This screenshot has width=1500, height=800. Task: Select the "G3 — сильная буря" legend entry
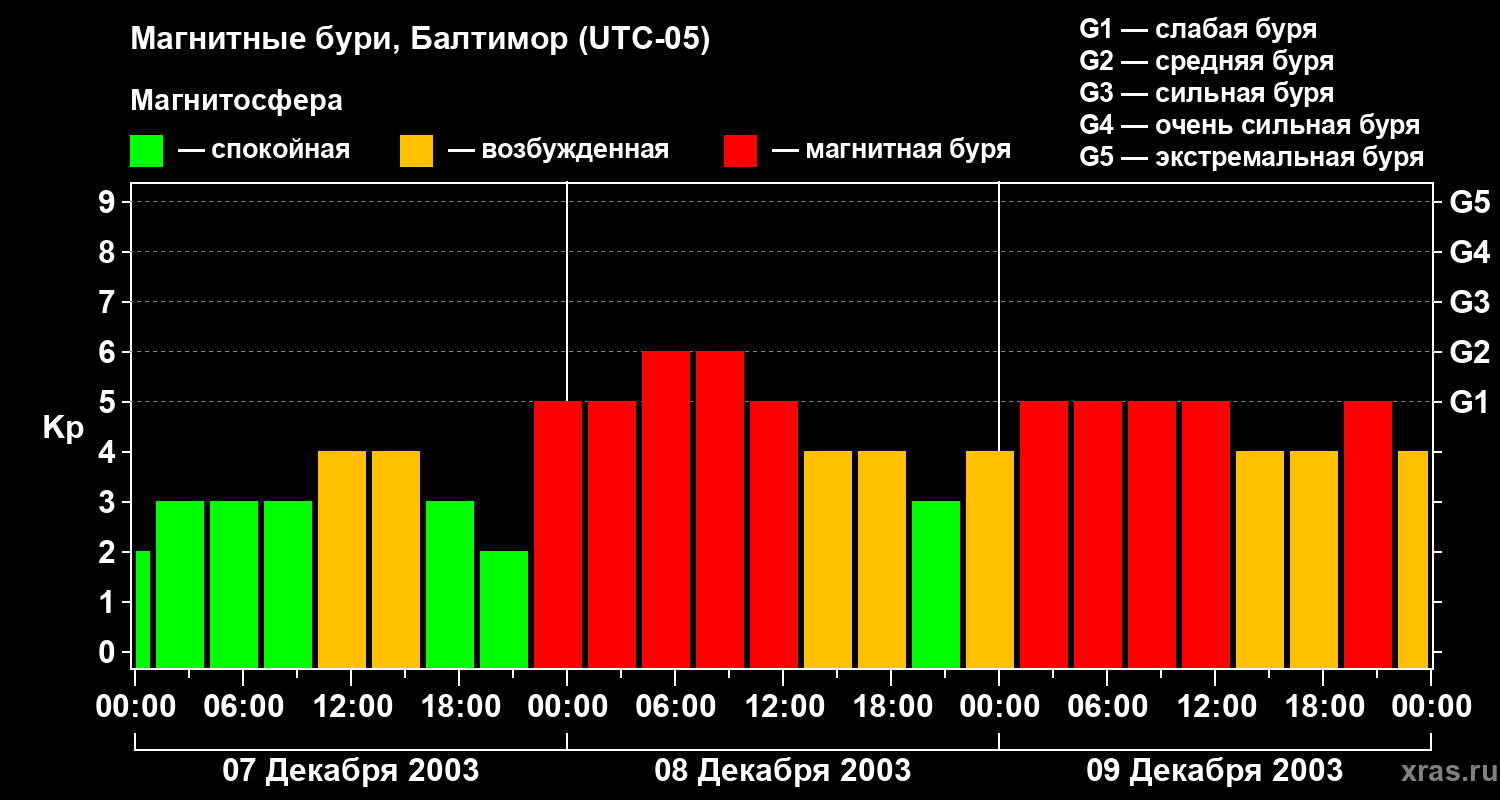coord(1206,93)
